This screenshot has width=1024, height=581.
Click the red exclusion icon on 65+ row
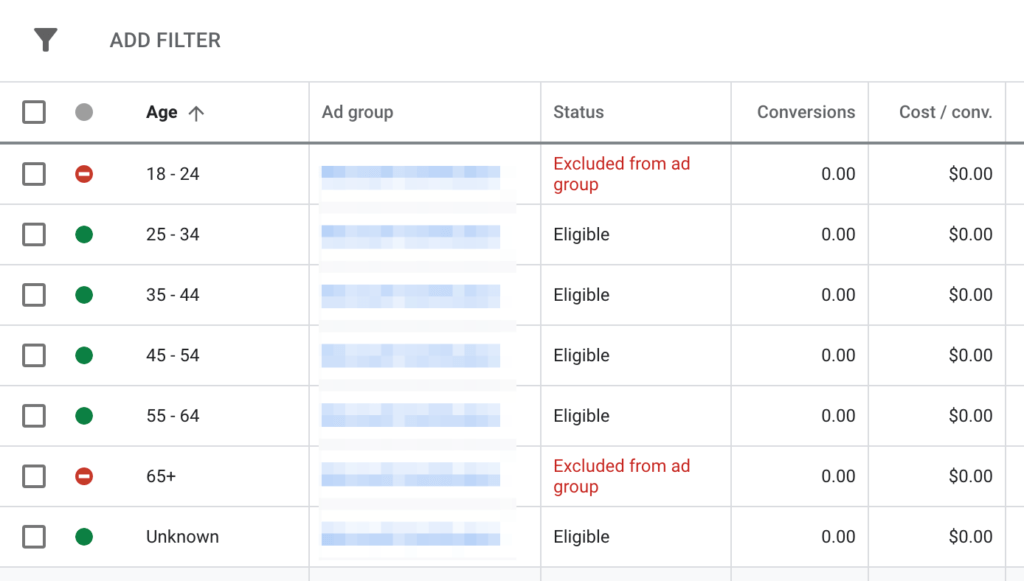[84, 476]
